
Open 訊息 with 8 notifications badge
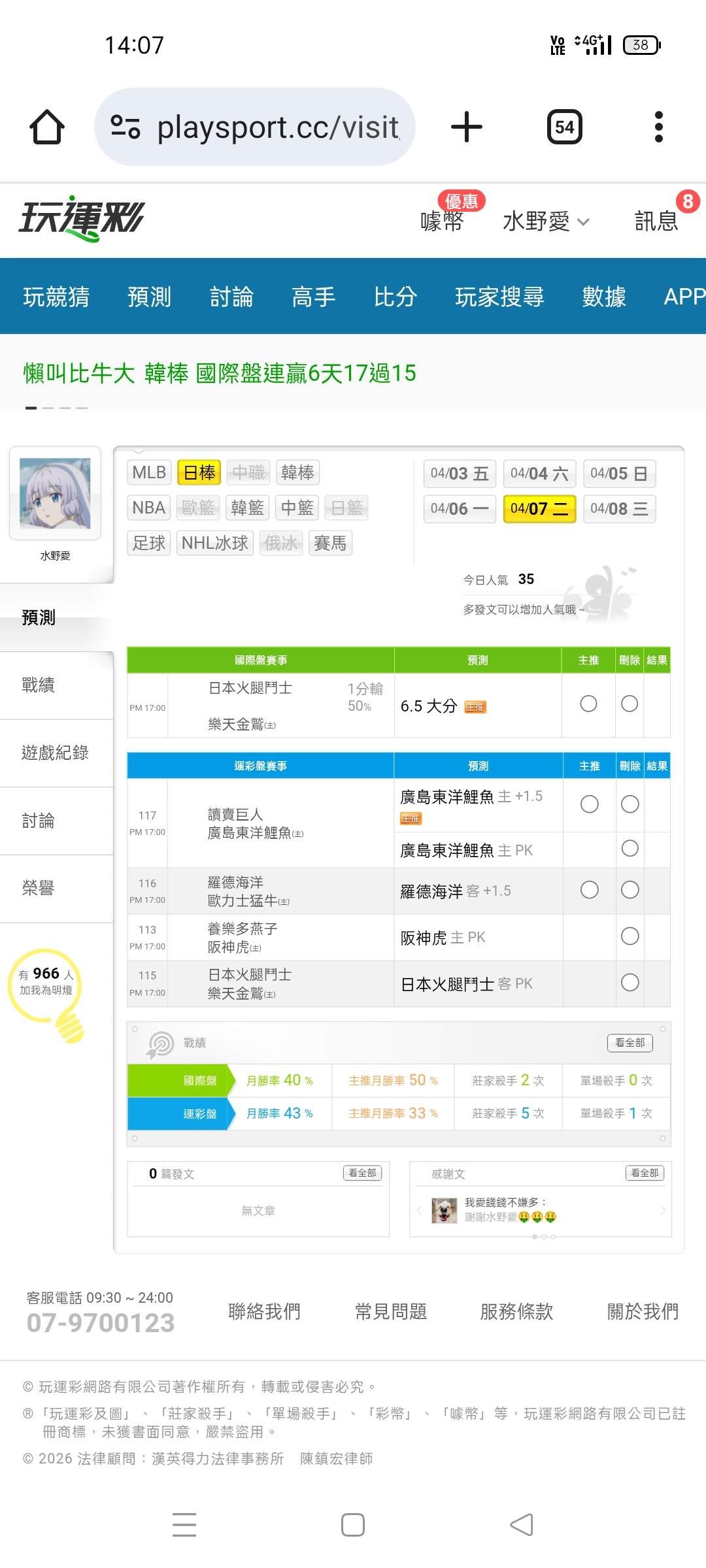pos(656,221)
